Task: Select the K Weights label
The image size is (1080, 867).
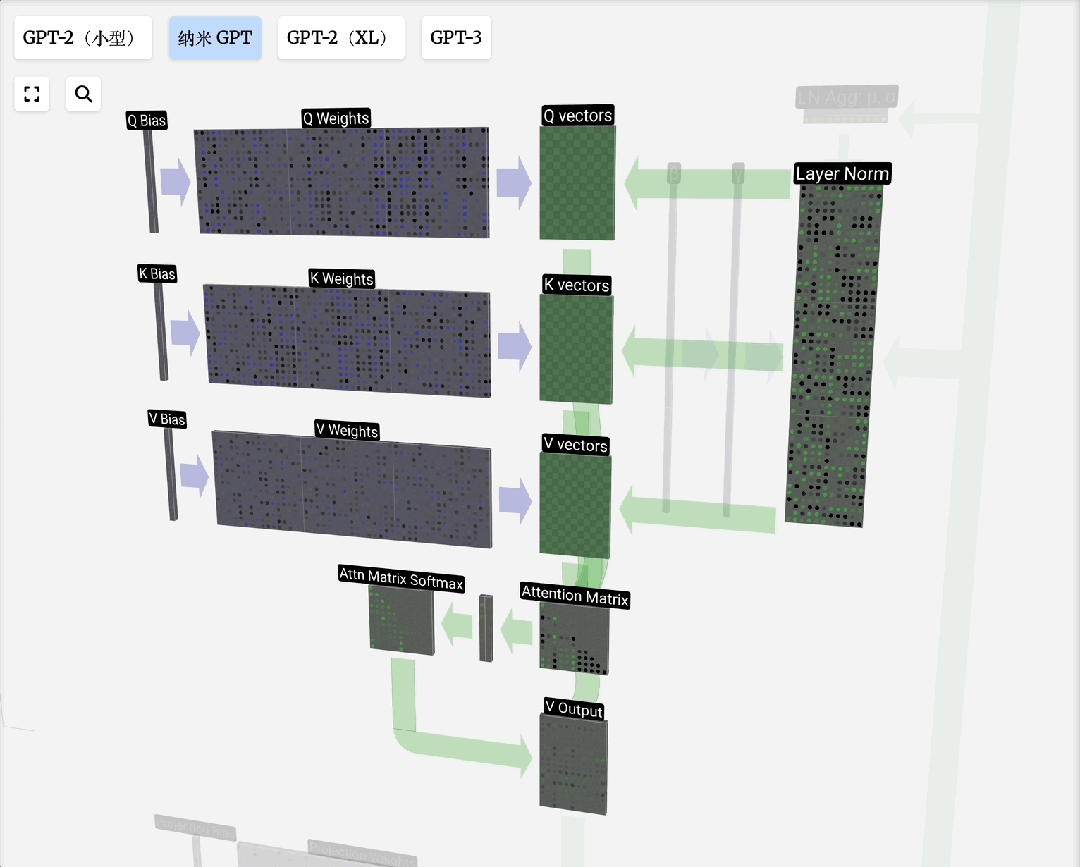Action: click(x=342, y=279)
